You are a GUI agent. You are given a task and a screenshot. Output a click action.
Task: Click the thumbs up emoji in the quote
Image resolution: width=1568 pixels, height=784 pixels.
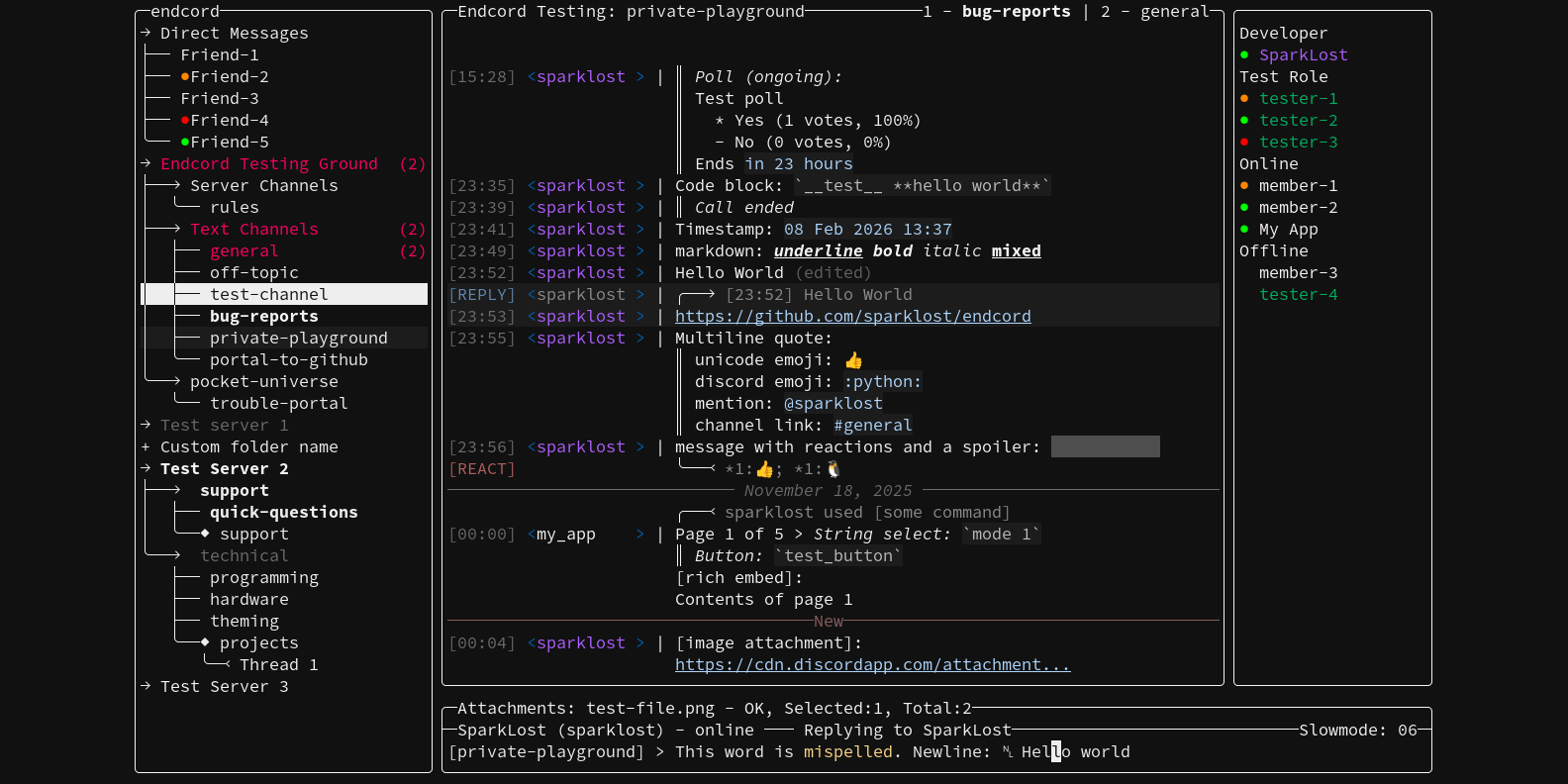point(853,360)
